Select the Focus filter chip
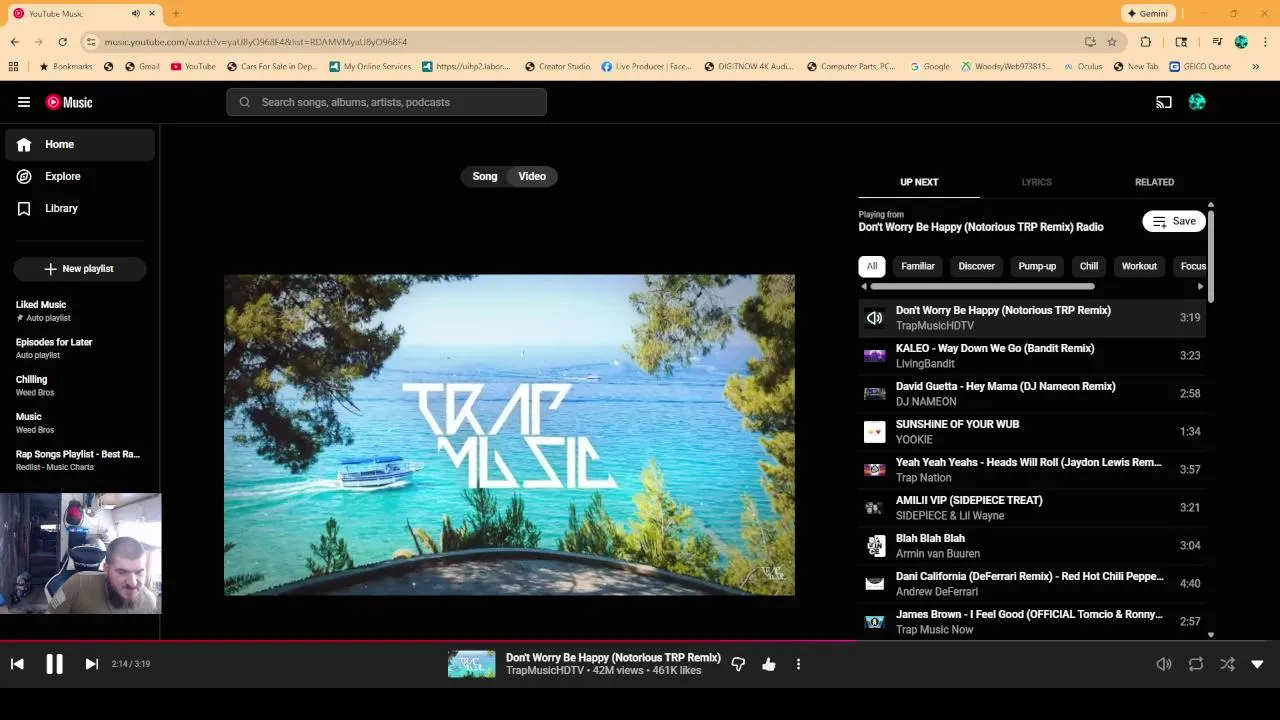 (1192, 266)
